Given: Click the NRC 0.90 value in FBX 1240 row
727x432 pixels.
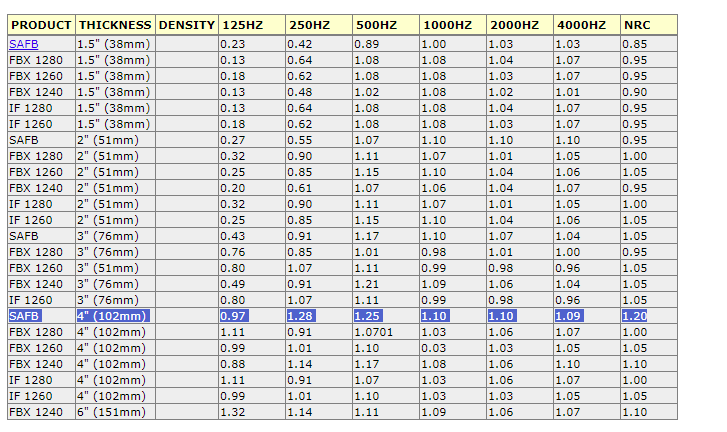Looking at the screenshot, I should click(635, 92).
